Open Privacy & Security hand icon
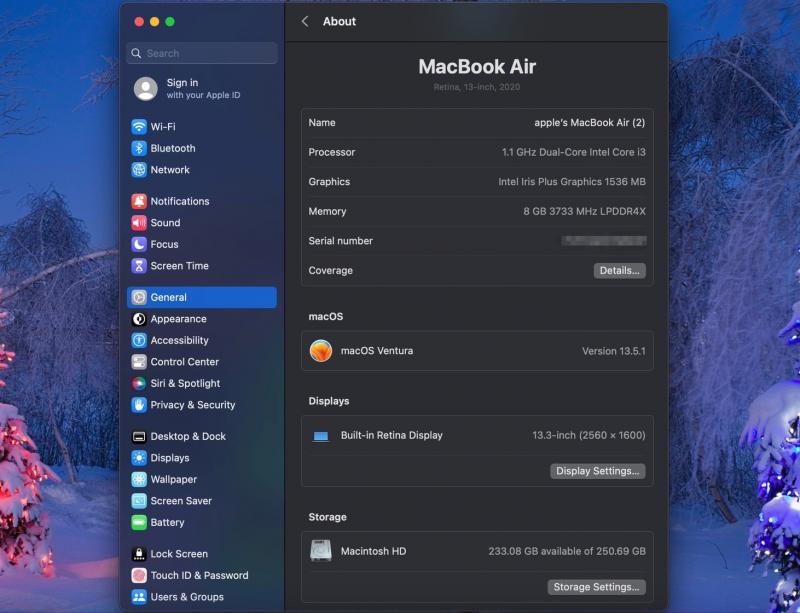 coord(139,404)
